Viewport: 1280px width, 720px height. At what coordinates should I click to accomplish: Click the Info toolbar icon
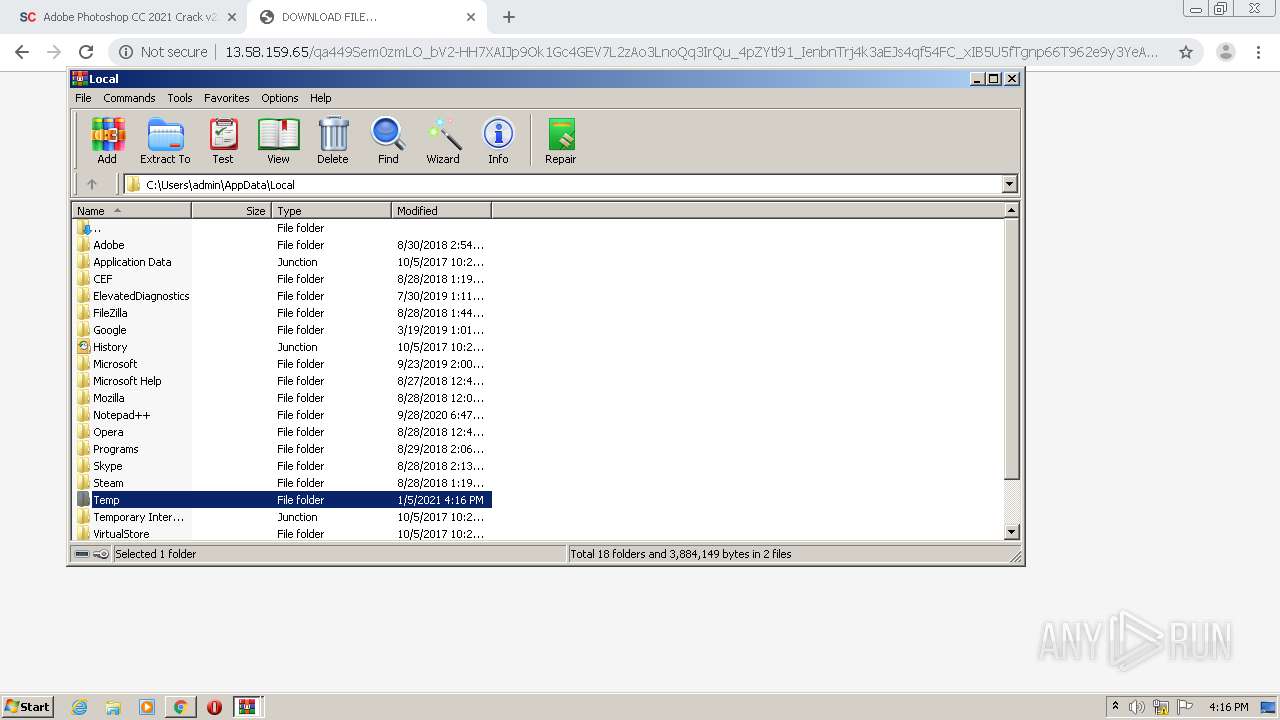point(498,140)
